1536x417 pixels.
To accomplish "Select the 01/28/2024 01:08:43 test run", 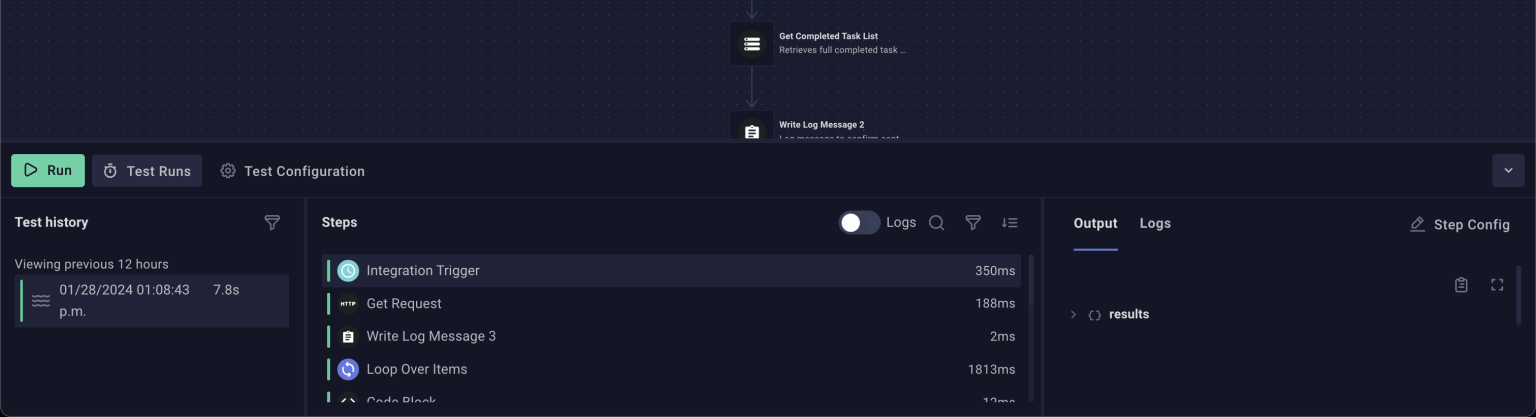I will [x=154, y=300].
